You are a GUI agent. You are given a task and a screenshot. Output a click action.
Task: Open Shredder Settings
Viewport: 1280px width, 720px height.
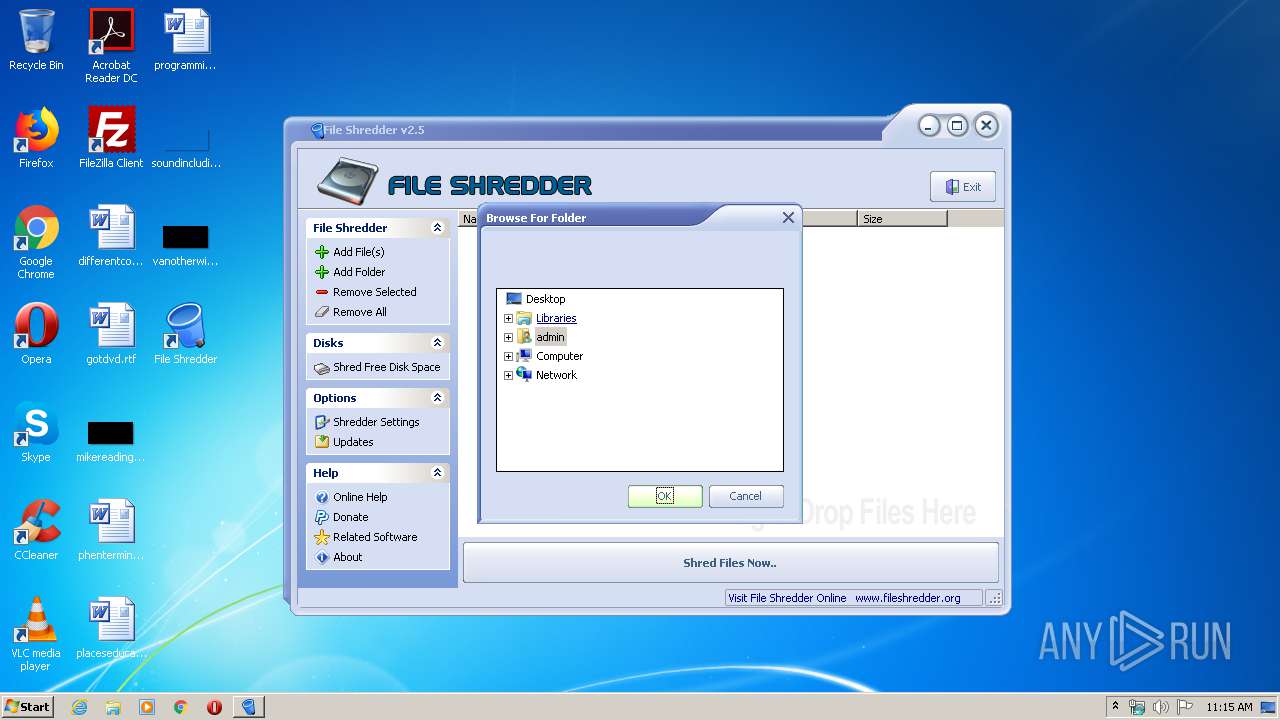coord(367,422)
